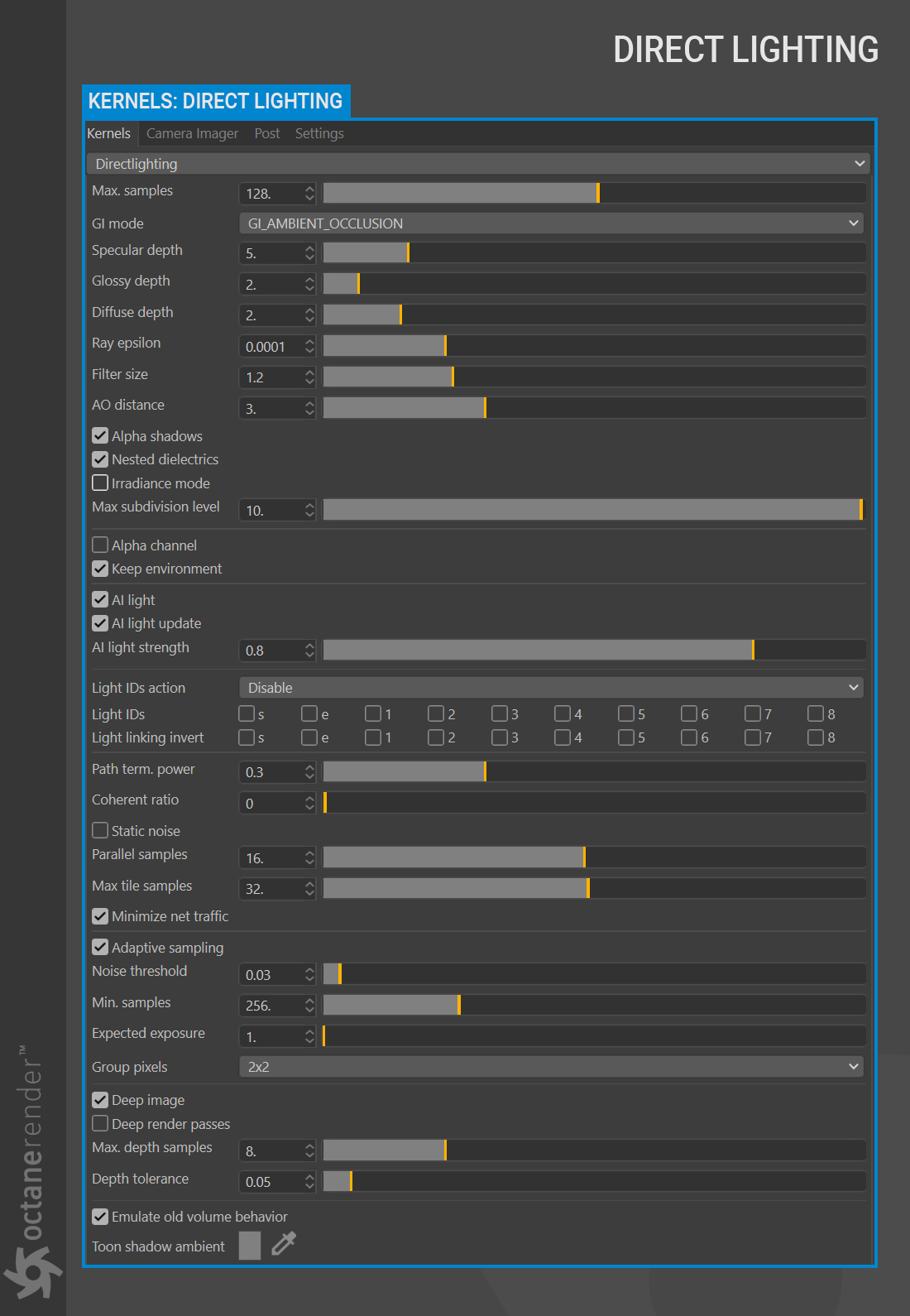Click the Expected exposure stepper arrows
The width and height of the screenshot is (910, 1316).
309,1036
